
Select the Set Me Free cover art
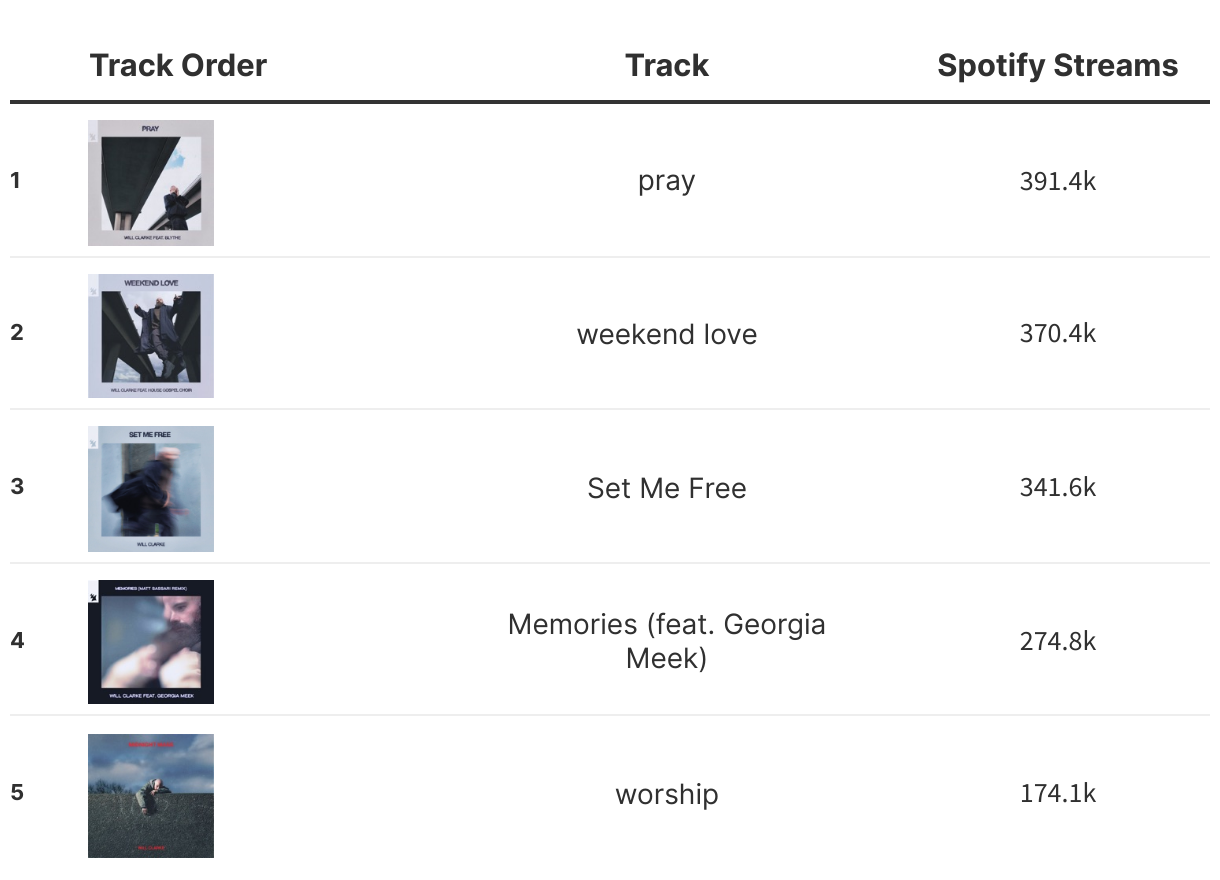pyautogui.click(x=151, y=489)
